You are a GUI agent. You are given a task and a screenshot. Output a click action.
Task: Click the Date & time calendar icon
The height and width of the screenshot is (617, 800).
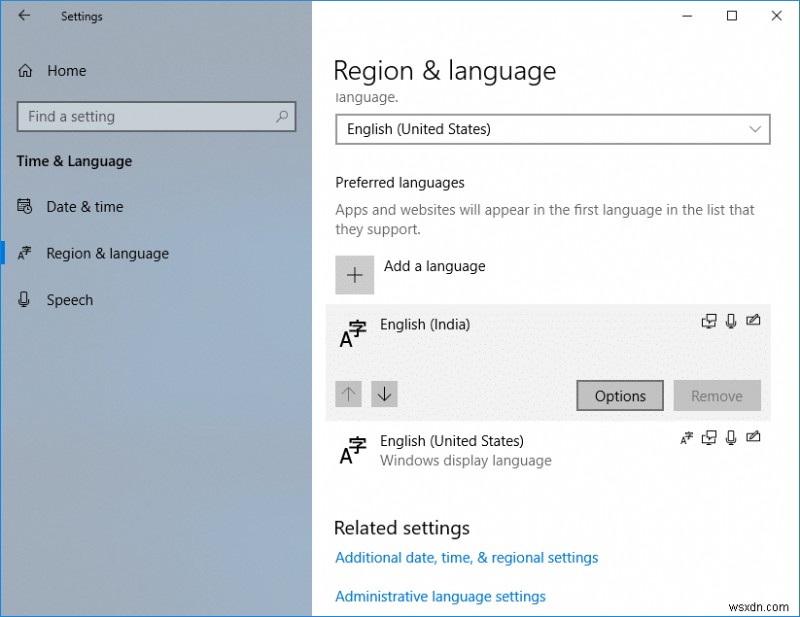(23, 206)
